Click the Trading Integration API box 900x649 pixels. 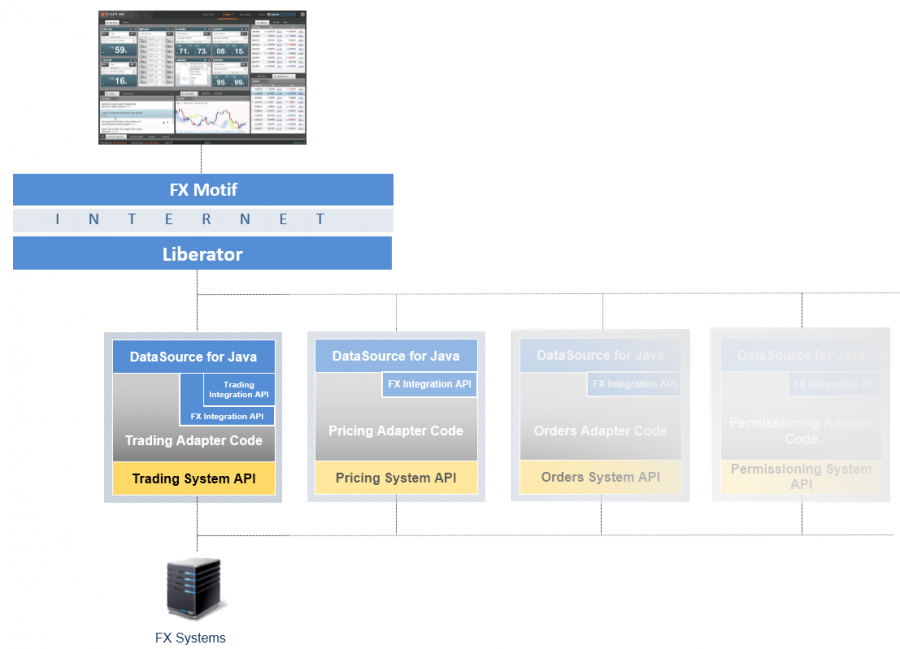pos(239,390)
